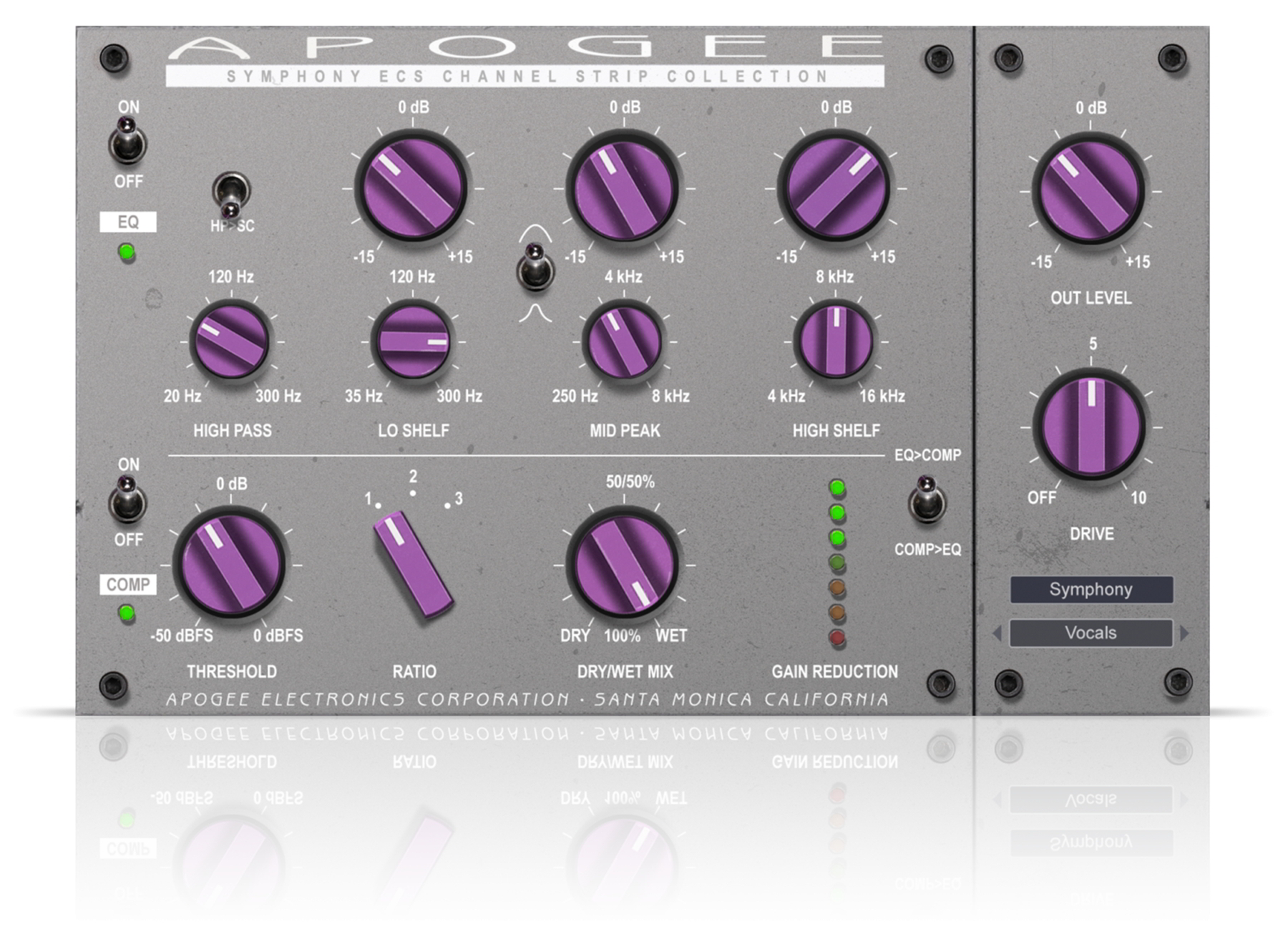Toggle the EQ ON/OFF switch

click(x=127, y=142)
